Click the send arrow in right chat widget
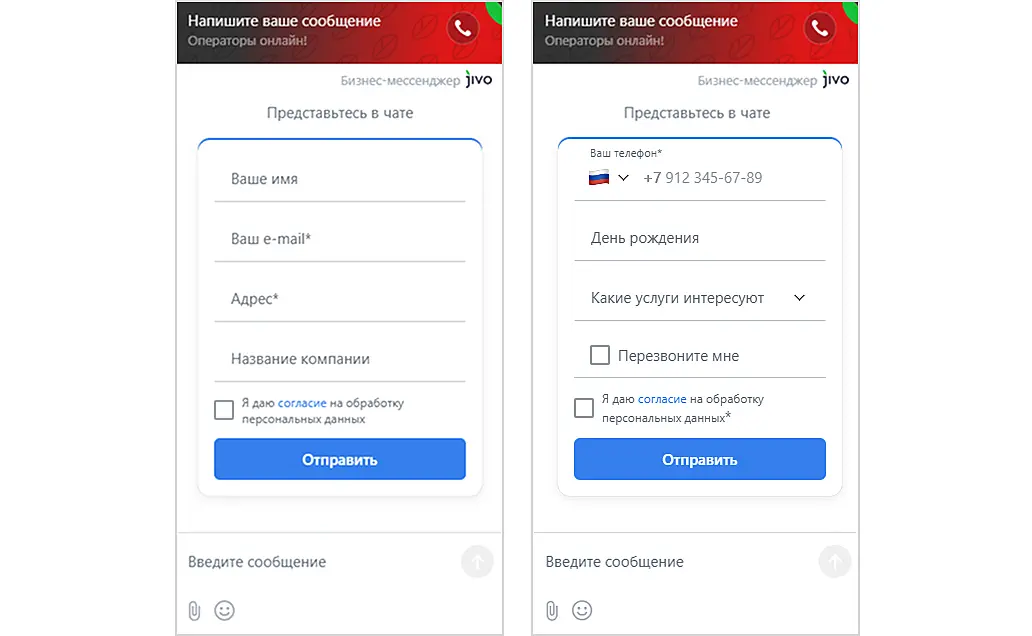1032x636 pixels. click(x=835, y=562)
